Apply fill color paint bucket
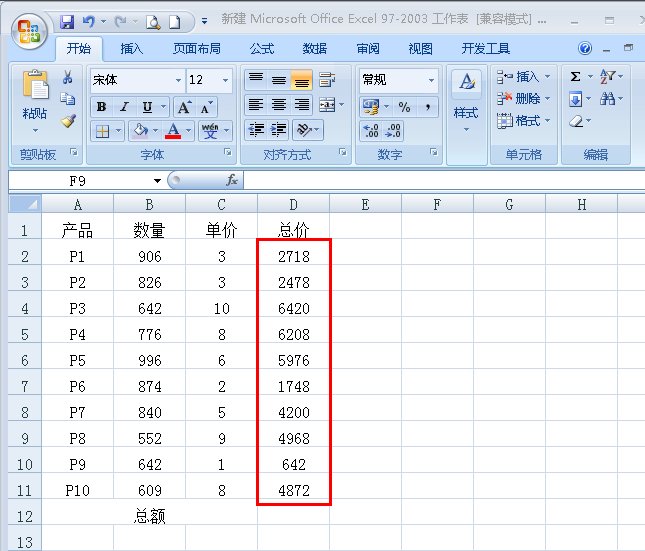Screen dimensions: 645x551 point(140,131)
